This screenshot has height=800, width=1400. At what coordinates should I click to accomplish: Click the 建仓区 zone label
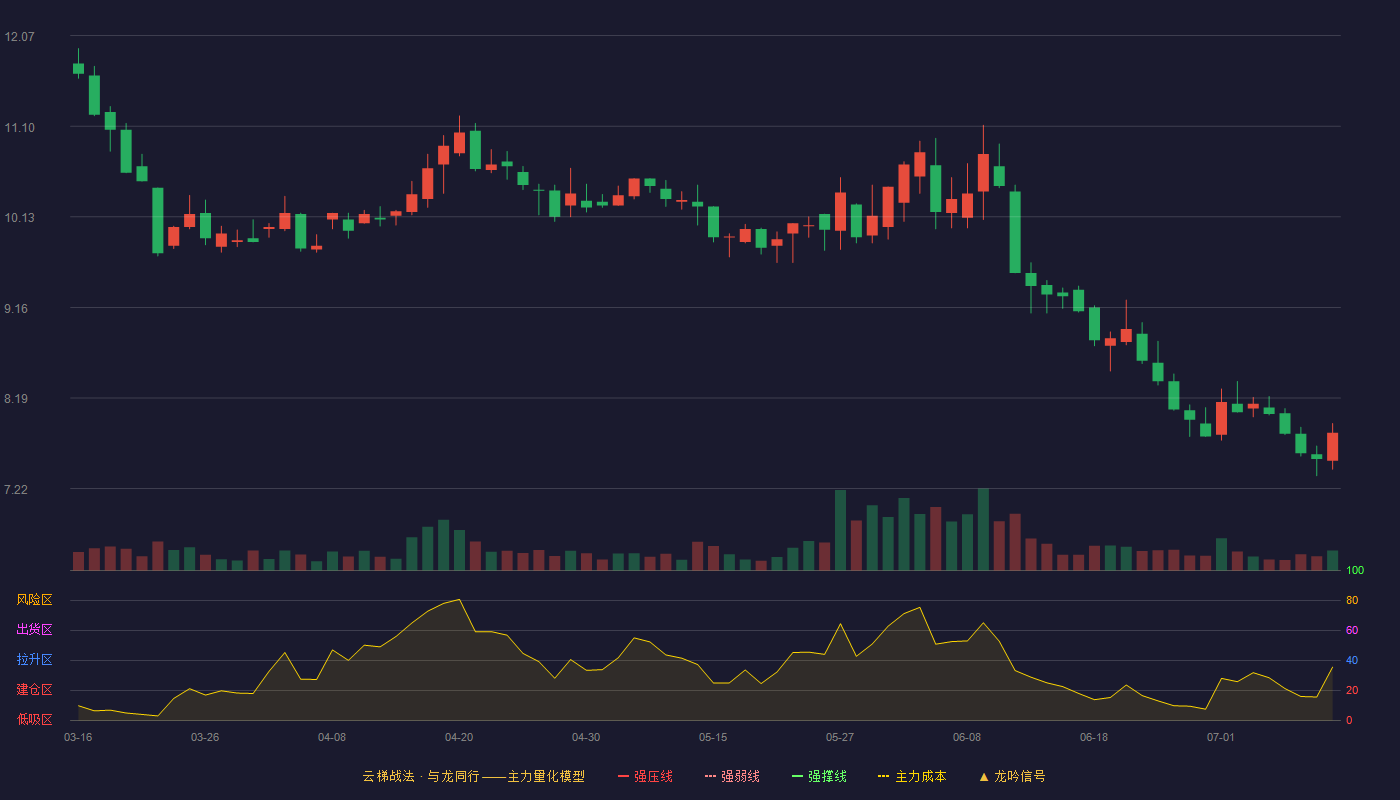(34, 690)
